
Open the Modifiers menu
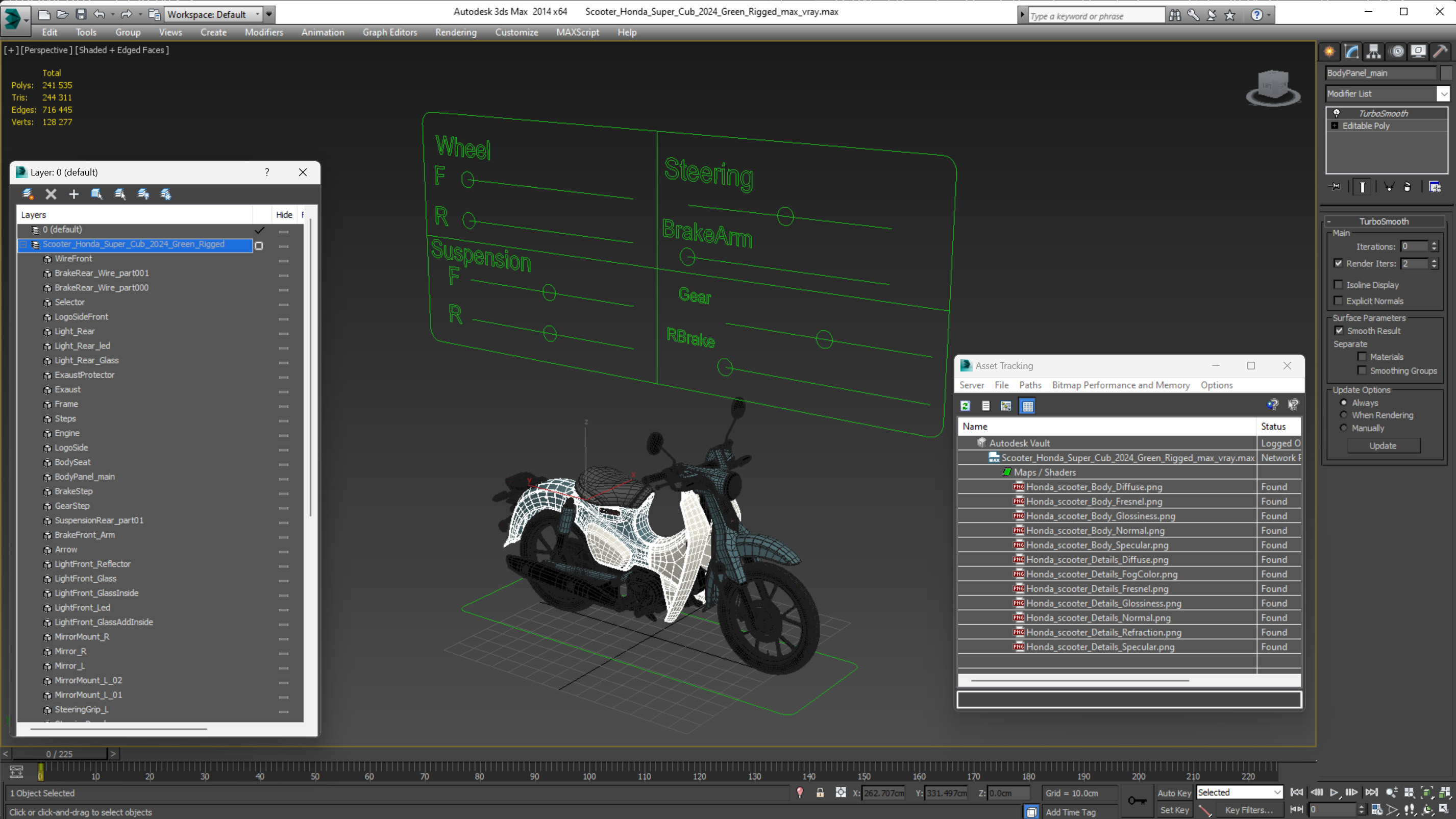[263, 32]
